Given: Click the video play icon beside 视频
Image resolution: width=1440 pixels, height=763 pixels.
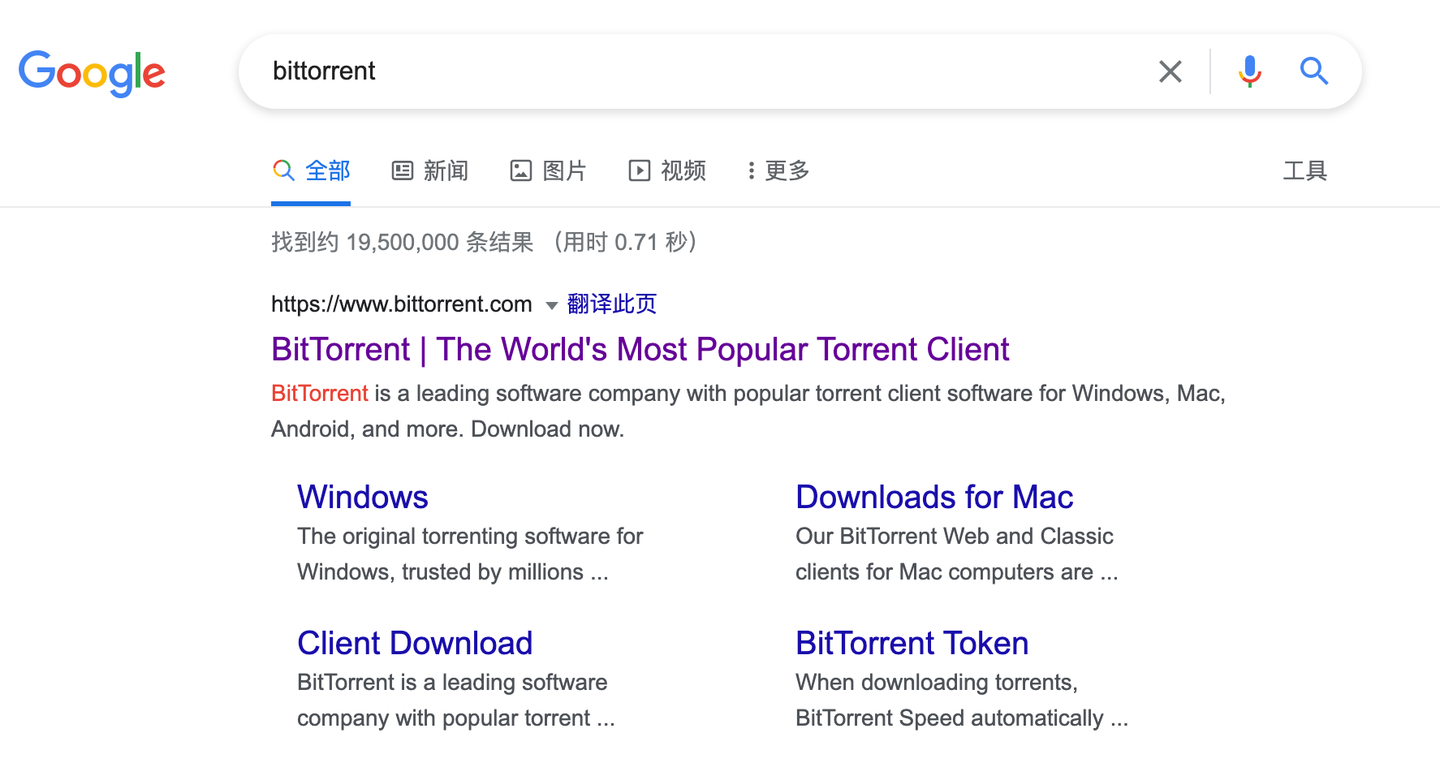Looking at the screenshot, I should point(639,170).
